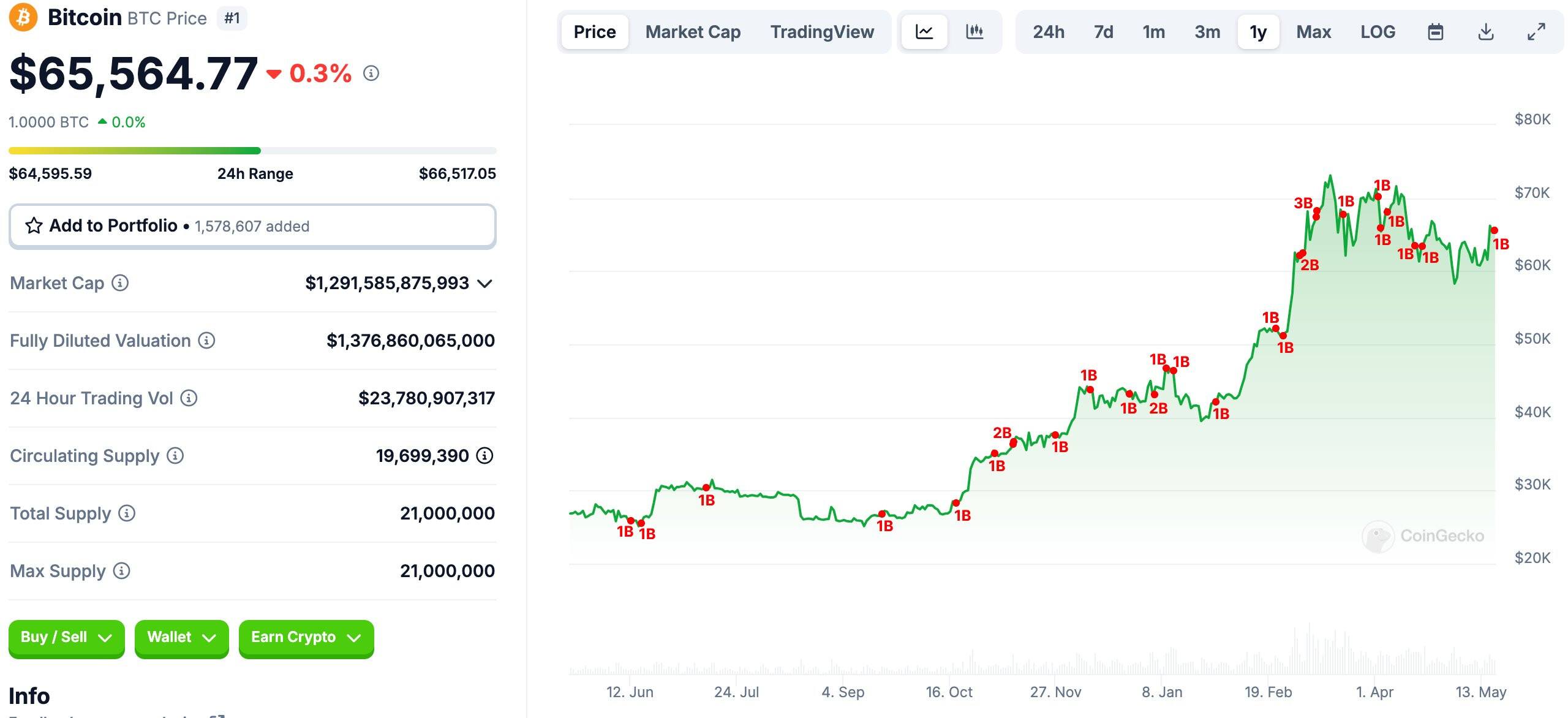Click Add to Portfolio button
Image resolution: width=1568 pixels, height=718 pixels.
coord(252,226)
